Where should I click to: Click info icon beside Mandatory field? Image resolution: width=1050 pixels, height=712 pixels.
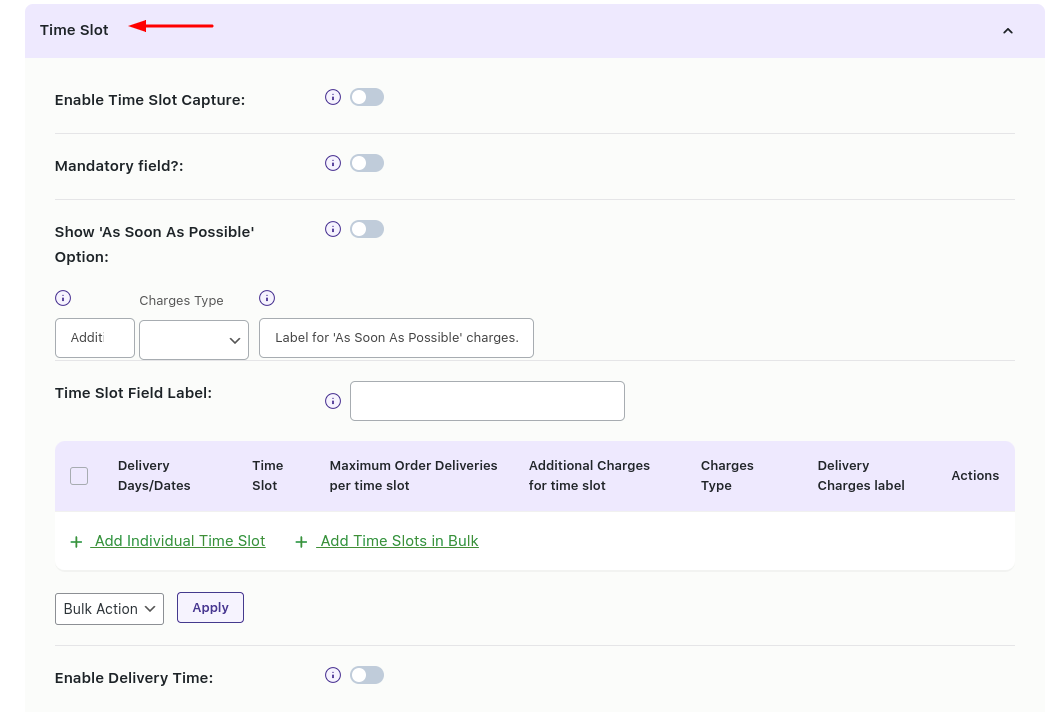click(333, 163)
